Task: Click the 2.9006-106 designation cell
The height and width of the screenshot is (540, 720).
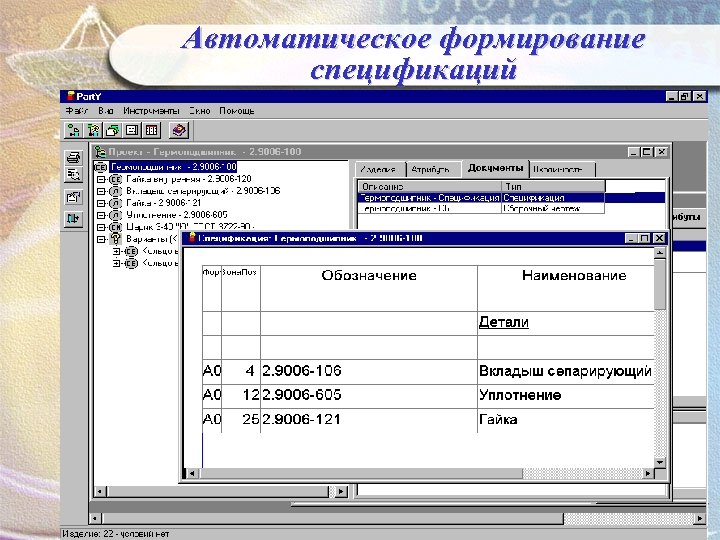Action: pyautogui.click(x=369, y=371)
